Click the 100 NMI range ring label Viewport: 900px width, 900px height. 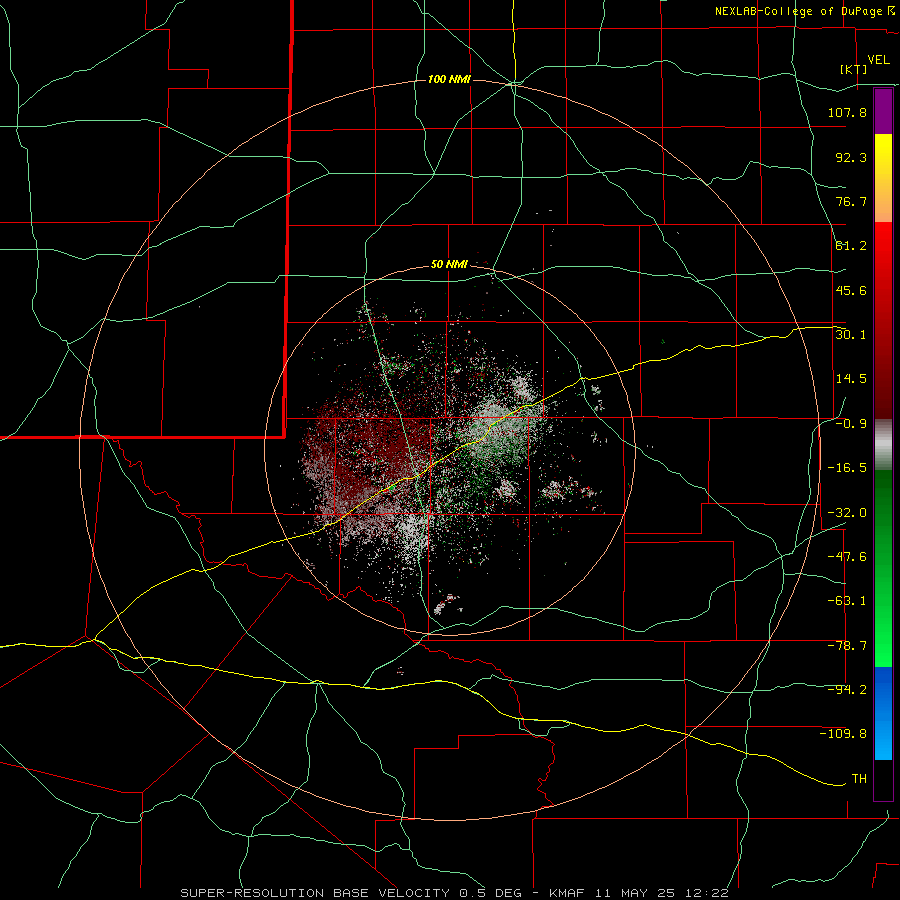click(449, 79)
